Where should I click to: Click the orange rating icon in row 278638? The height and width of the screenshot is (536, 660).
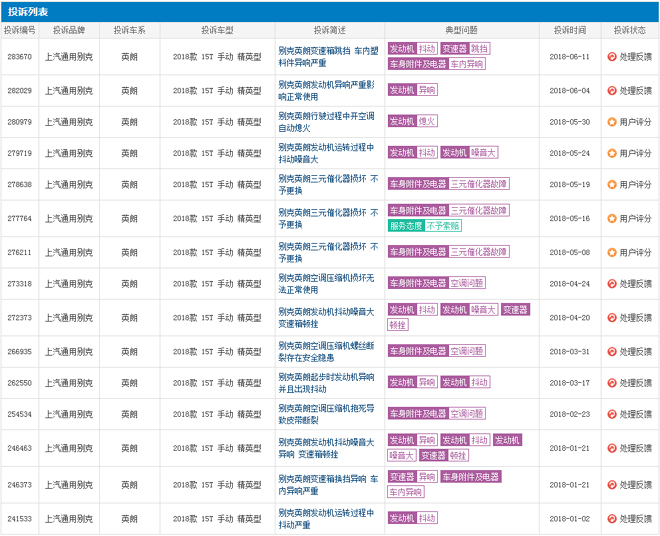[x=612, y=184]
